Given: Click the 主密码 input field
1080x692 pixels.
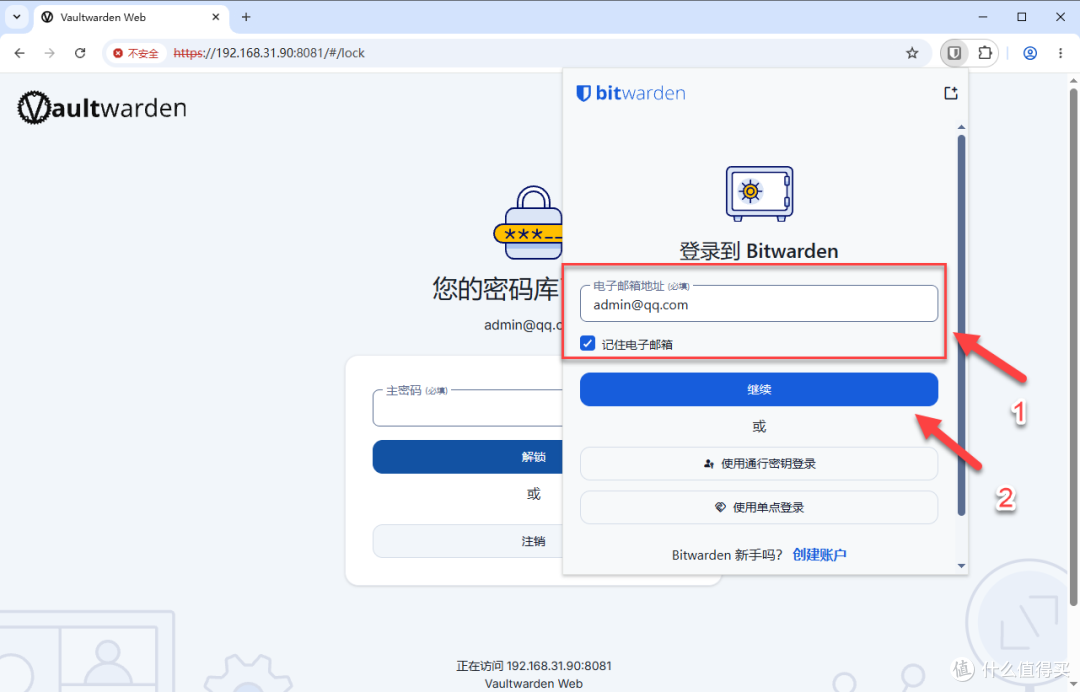Looking at the screenshot, I should tap(468, 408).
